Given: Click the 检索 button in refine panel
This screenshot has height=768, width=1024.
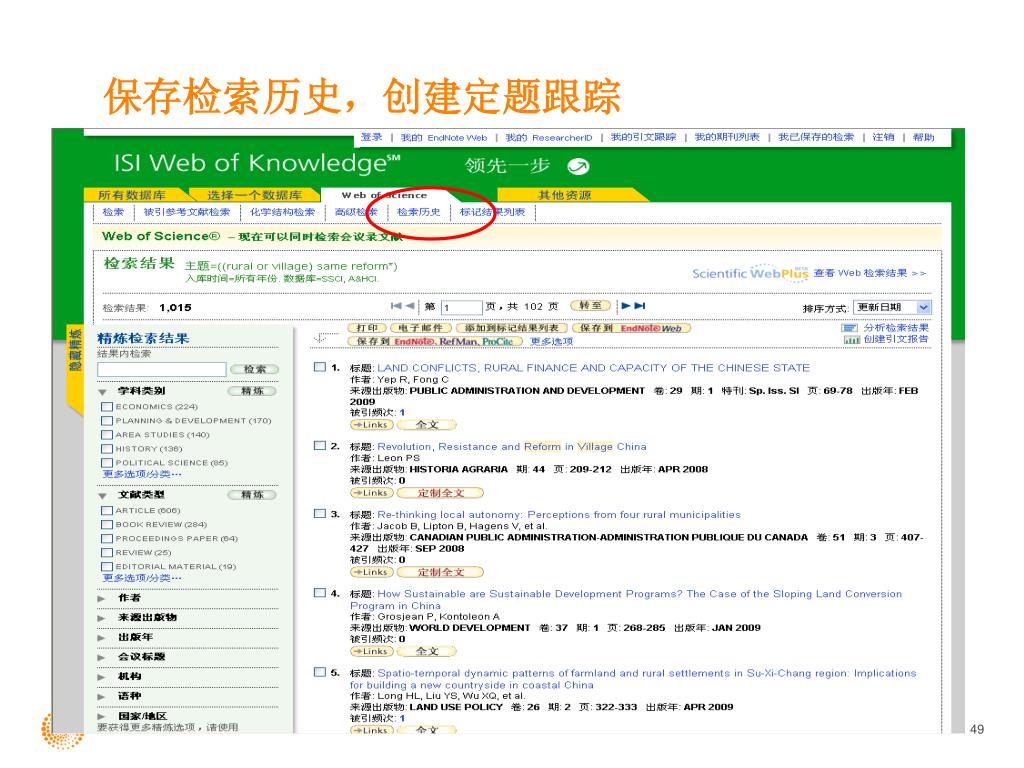Looking at the screenshot, I should point(255,369).
